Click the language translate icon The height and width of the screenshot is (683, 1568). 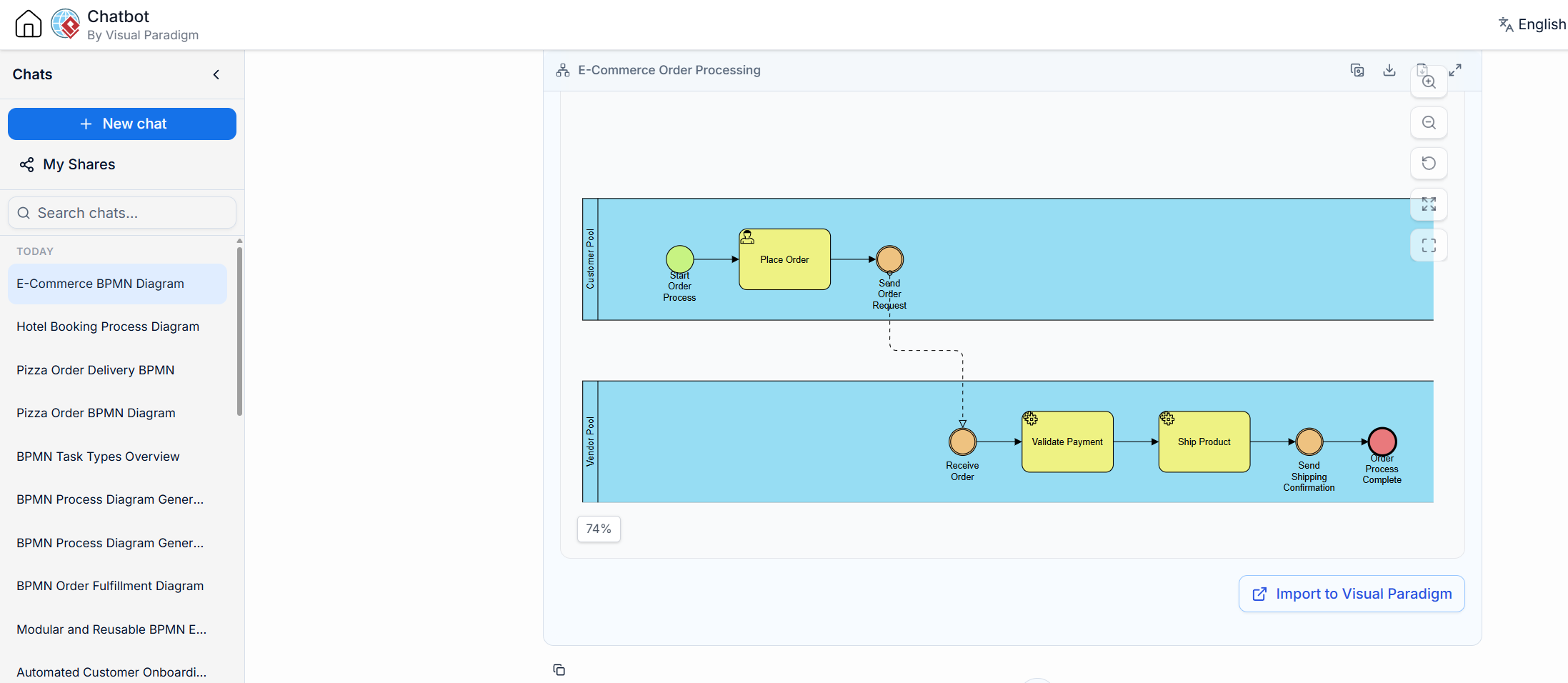tap(1506, 24)
